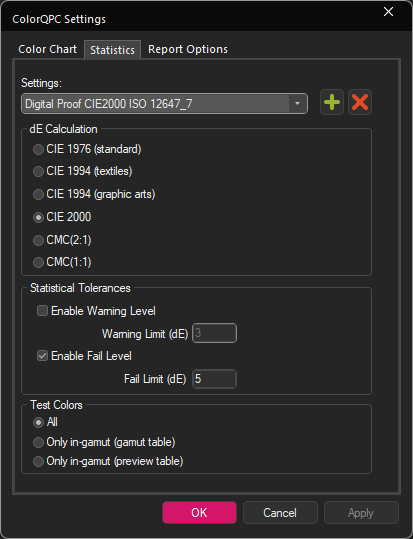The height and width of the screenshot is (539, 413).
Task: Select the Statistics tab
Action: pos(112,50)
